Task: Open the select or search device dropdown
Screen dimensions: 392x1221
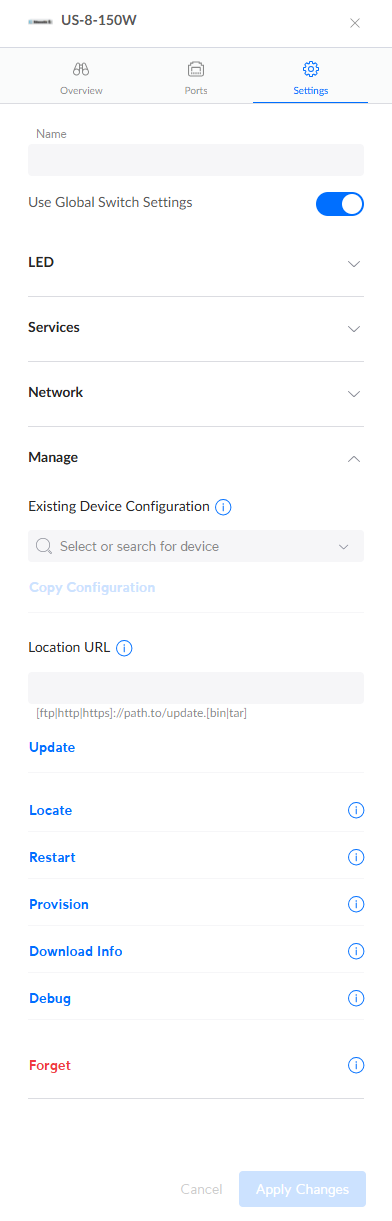Action: tap(196, 547)
